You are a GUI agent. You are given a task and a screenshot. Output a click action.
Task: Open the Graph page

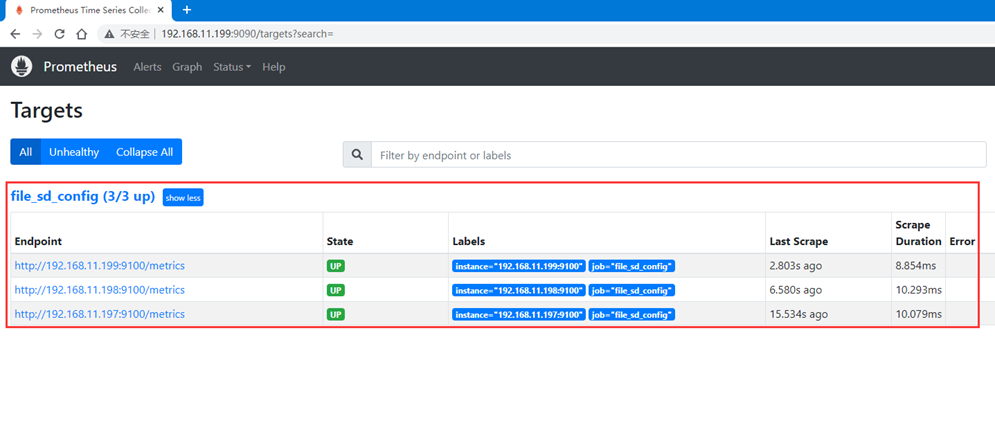click(x=187, y=67)
